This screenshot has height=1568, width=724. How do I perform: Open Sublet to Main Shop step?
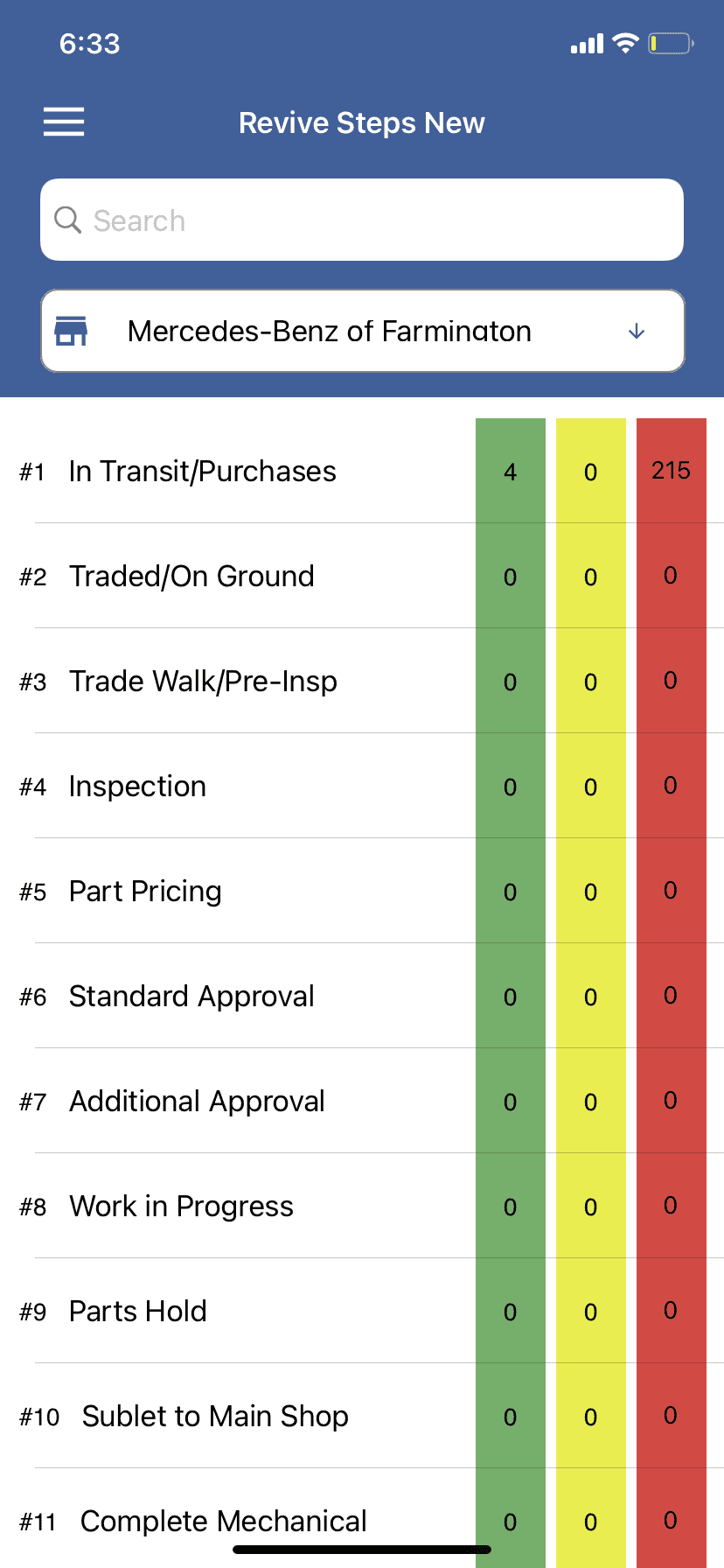[x=215, y=1417]
